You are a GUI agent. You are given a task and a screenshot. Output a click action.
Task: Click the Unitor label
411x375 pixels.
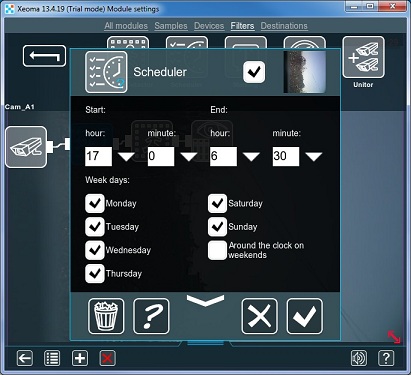pos(363,85)
